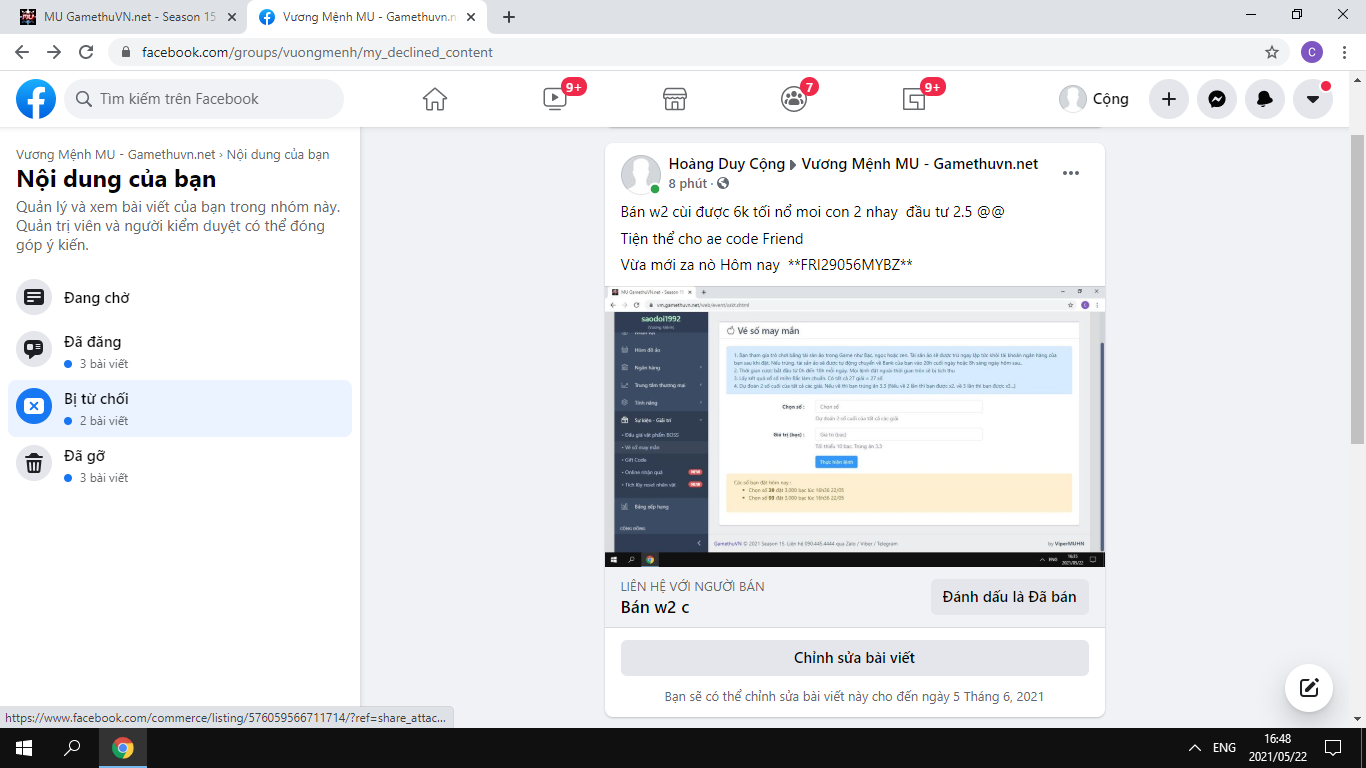Go to Facebook Home icon
Image resolution: width=1366 pixels, height=768 pixels.
(434, 99)
